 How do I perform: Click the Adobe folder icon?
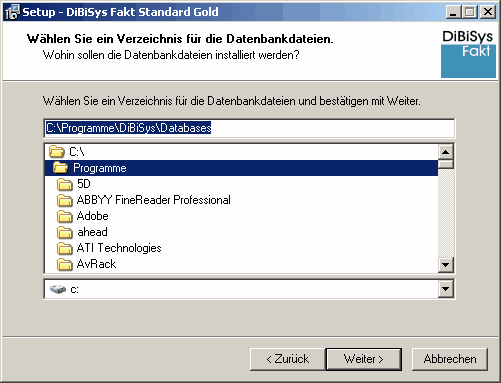(x=64, y=216)
